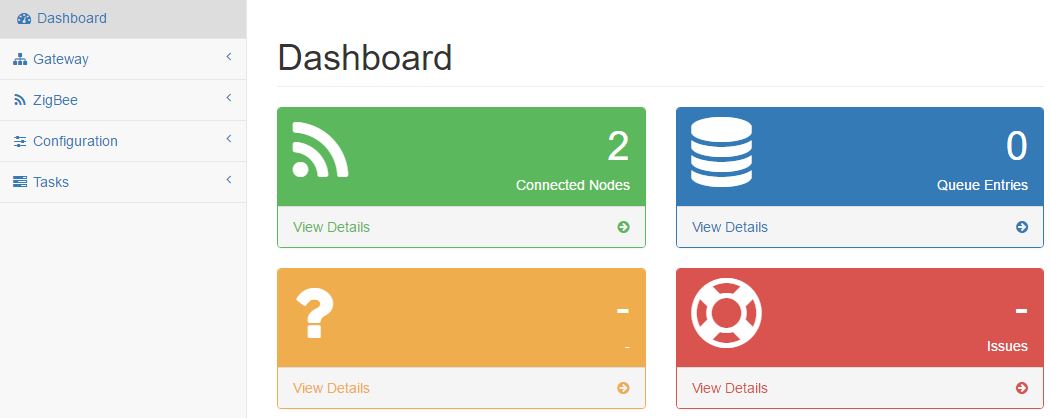Click the life ring icon on Issues card
The width and height of the screenshot is (1051, 418).
click(x=726, y=311)
